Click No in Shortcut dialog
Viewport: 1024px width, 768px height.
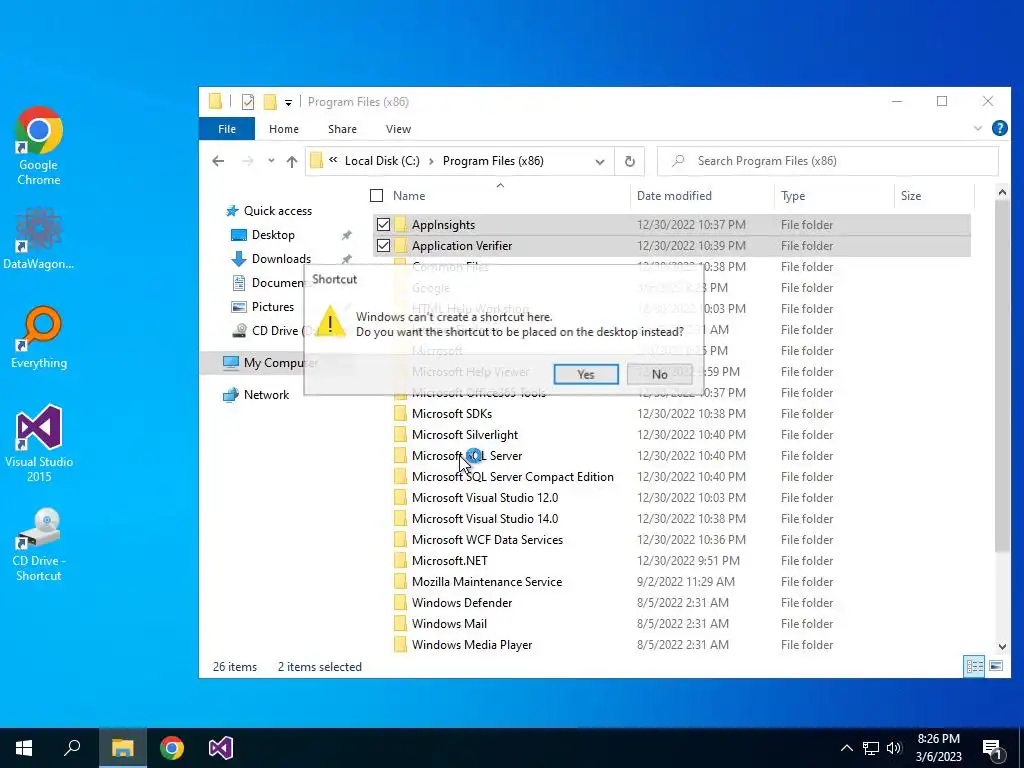pos(660,374)
